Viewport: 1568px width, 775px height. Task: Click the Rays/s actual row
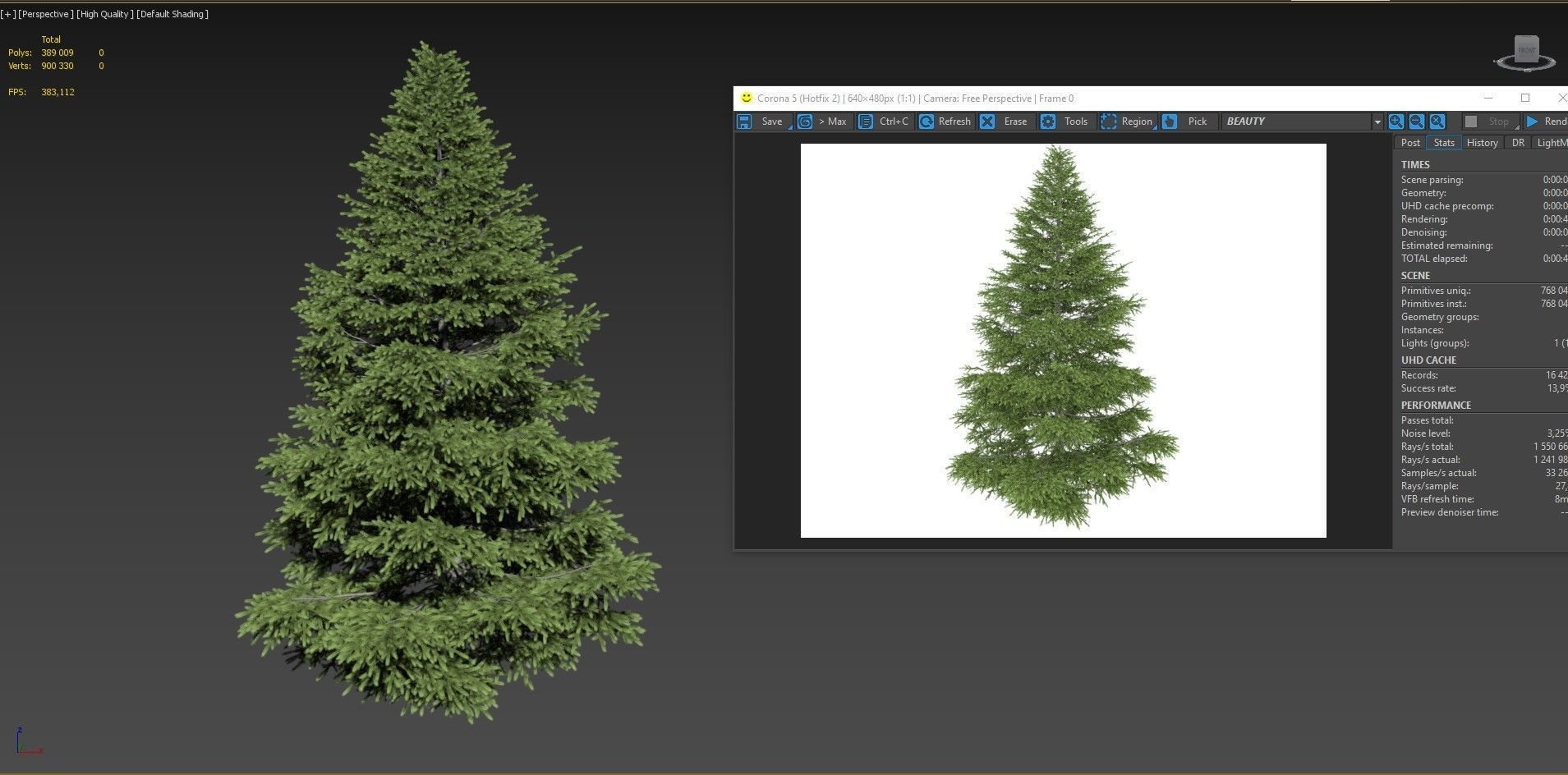click(1484, 460)
